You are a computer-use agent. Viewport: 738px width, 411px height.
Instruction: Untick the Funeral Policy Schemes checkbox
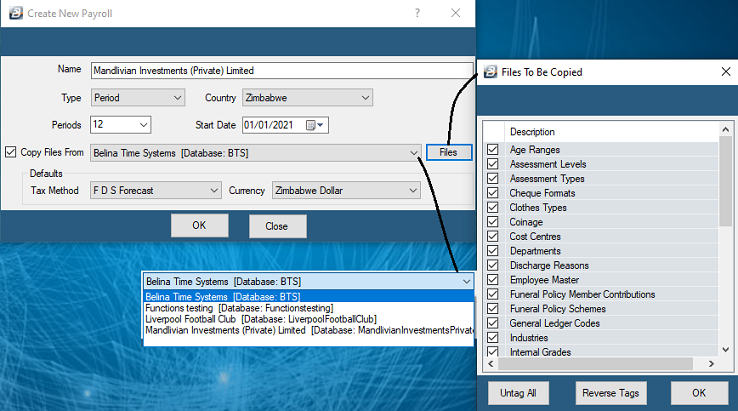click(493, 308)
